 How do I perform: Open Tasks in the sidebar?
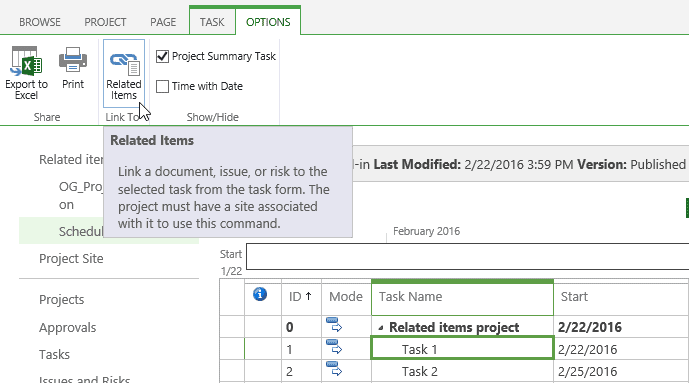pyautogui.click(x=54, y=354)
